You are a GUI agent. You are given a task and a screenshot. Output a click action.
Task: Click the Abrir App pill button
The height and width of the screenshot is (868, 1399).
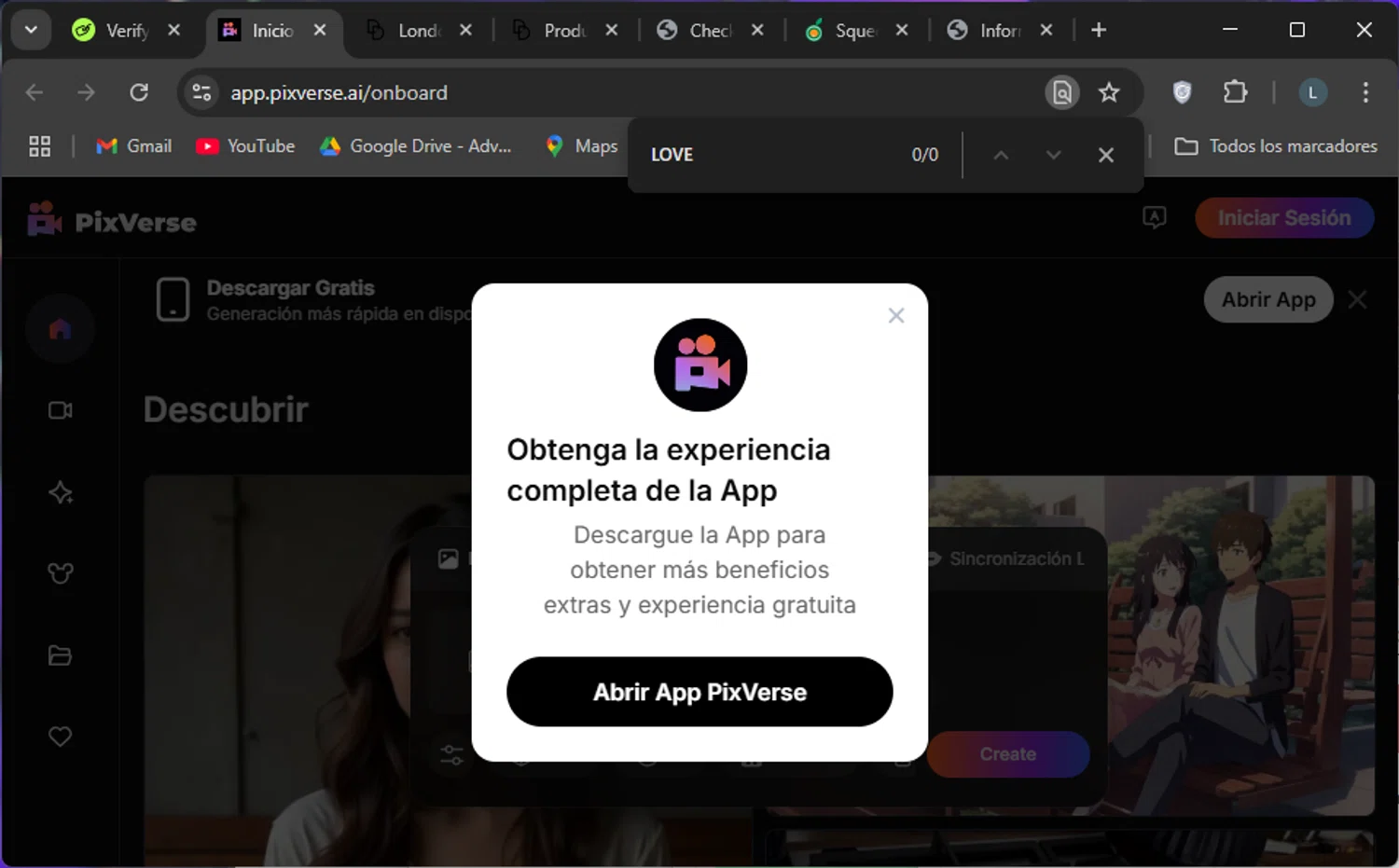1268,299
